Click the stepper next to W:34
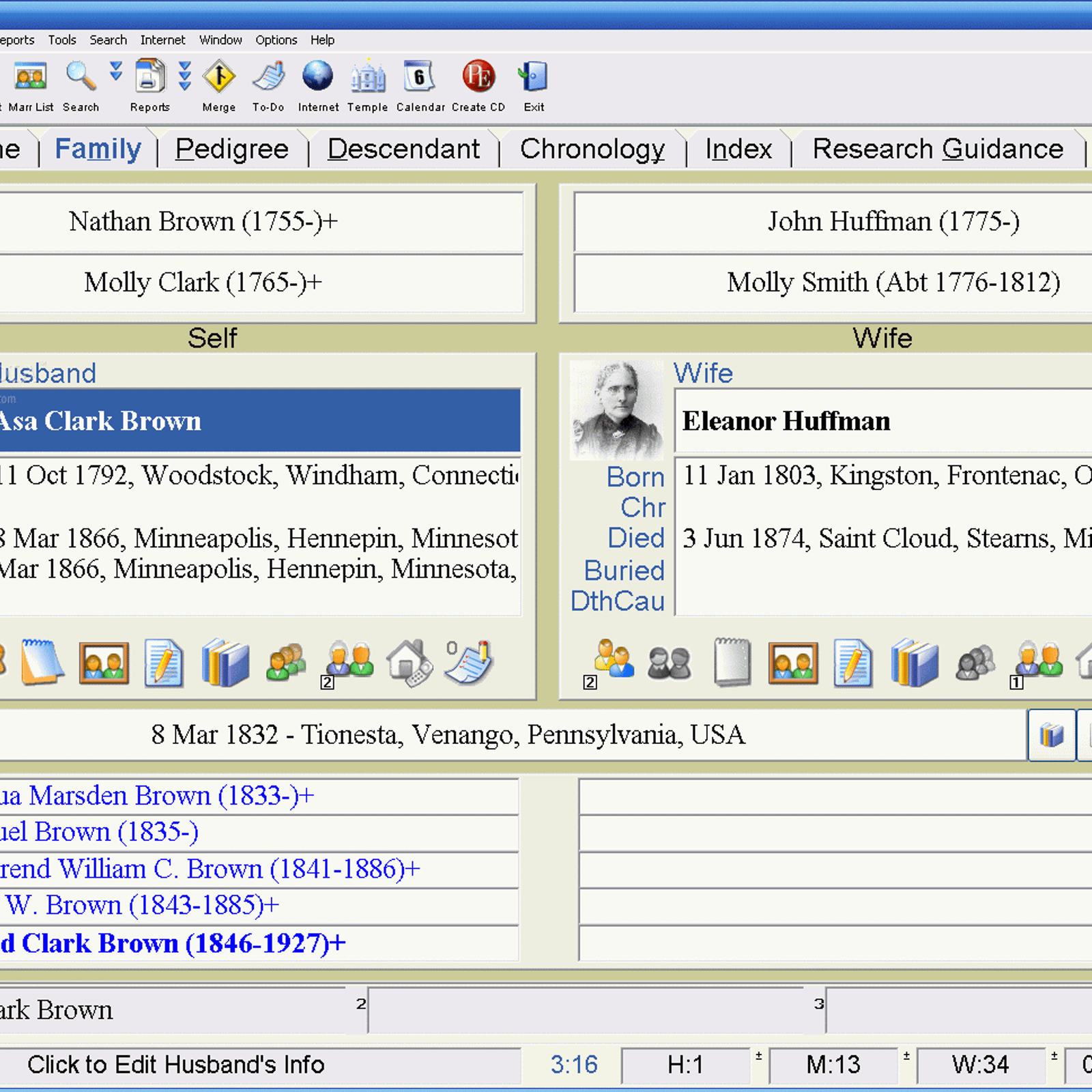 [1054, 1057]
